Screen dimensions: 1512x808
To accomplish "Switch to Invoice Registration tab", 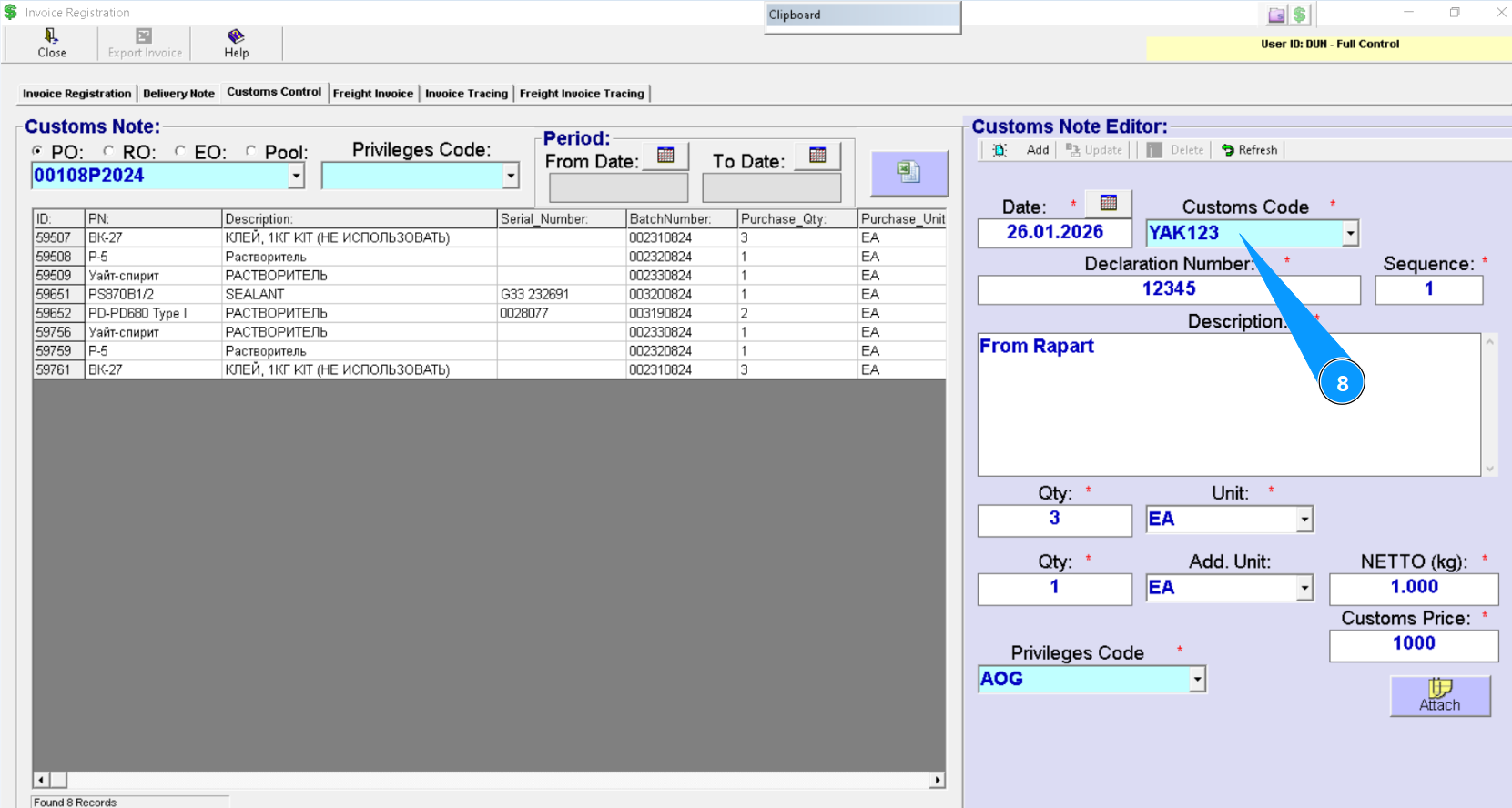I will tap(76, 94).
